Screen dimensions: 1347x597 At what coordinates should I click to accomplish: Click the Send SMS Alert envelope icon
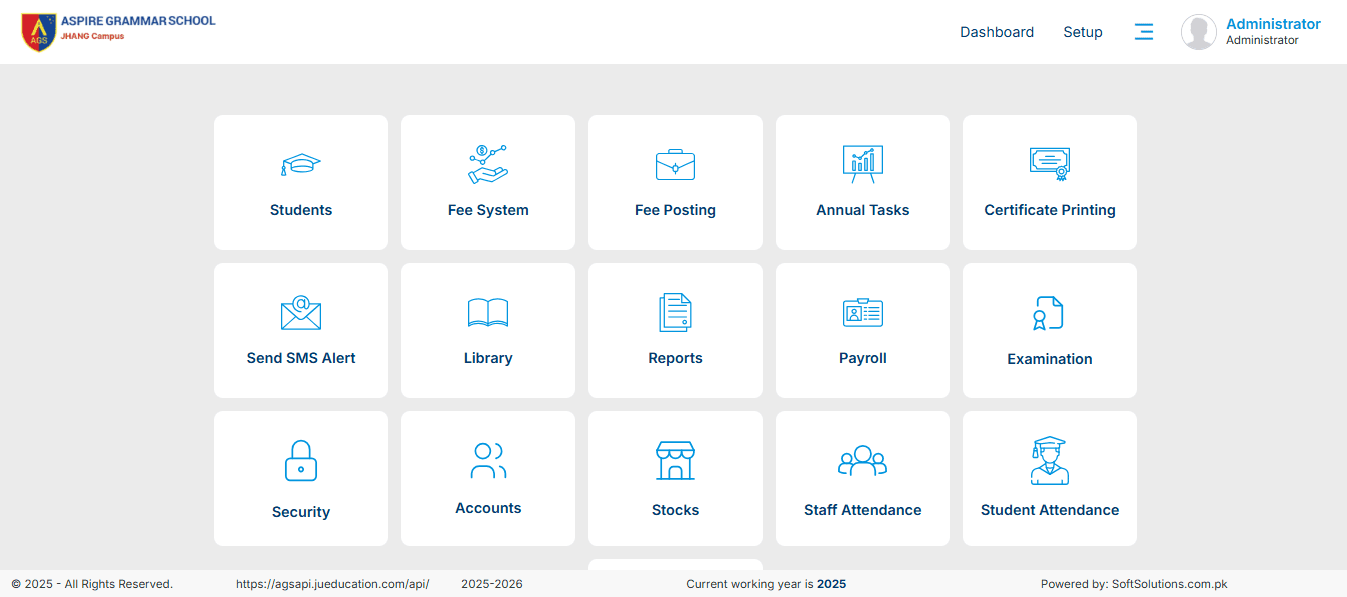300,313
